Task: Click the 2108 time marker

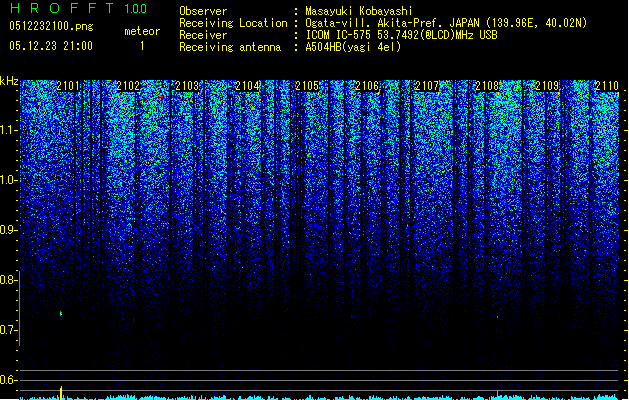Action: 487,86
